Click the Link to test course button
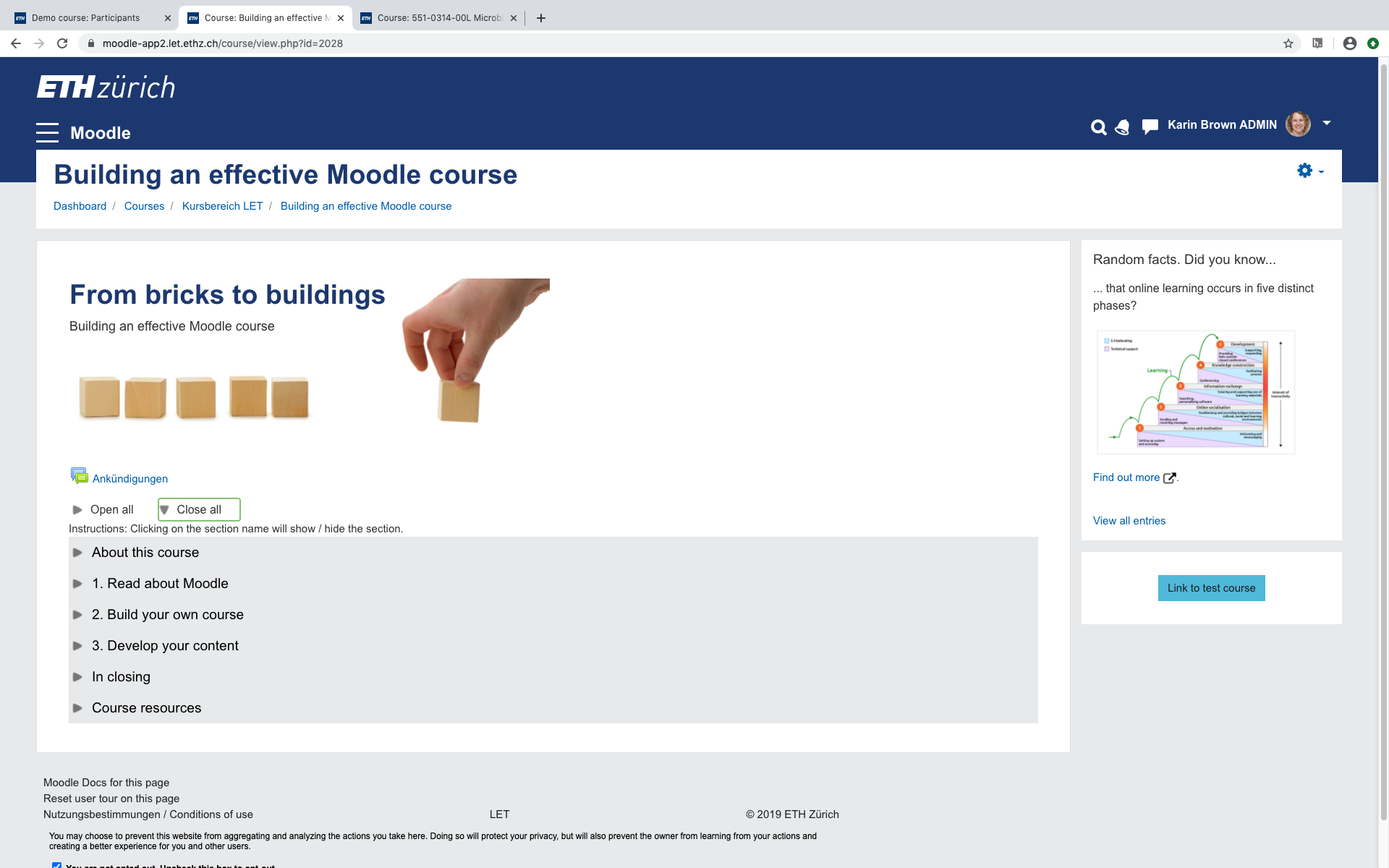Image resolution: width=1389 pixels, height=868 pixels. click(1212, 588)
